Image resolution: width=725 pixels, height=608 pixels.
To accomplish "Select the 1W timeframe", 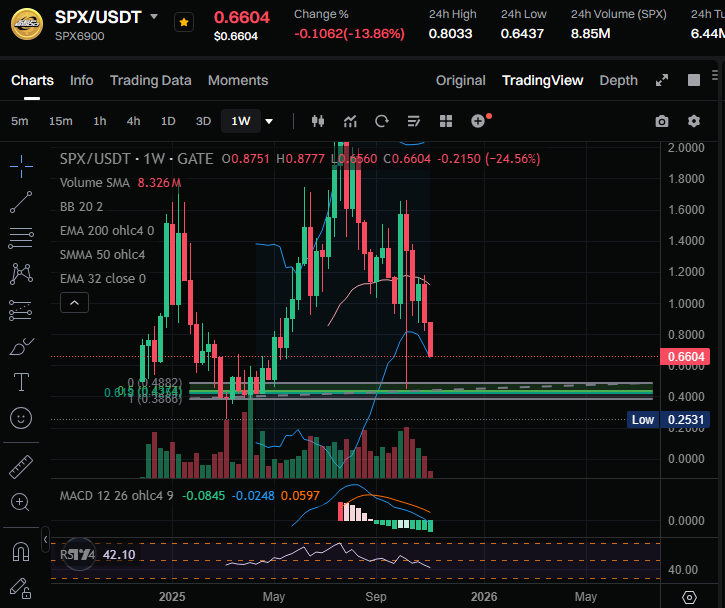I will pyautogui.click(x=240, y=121).
